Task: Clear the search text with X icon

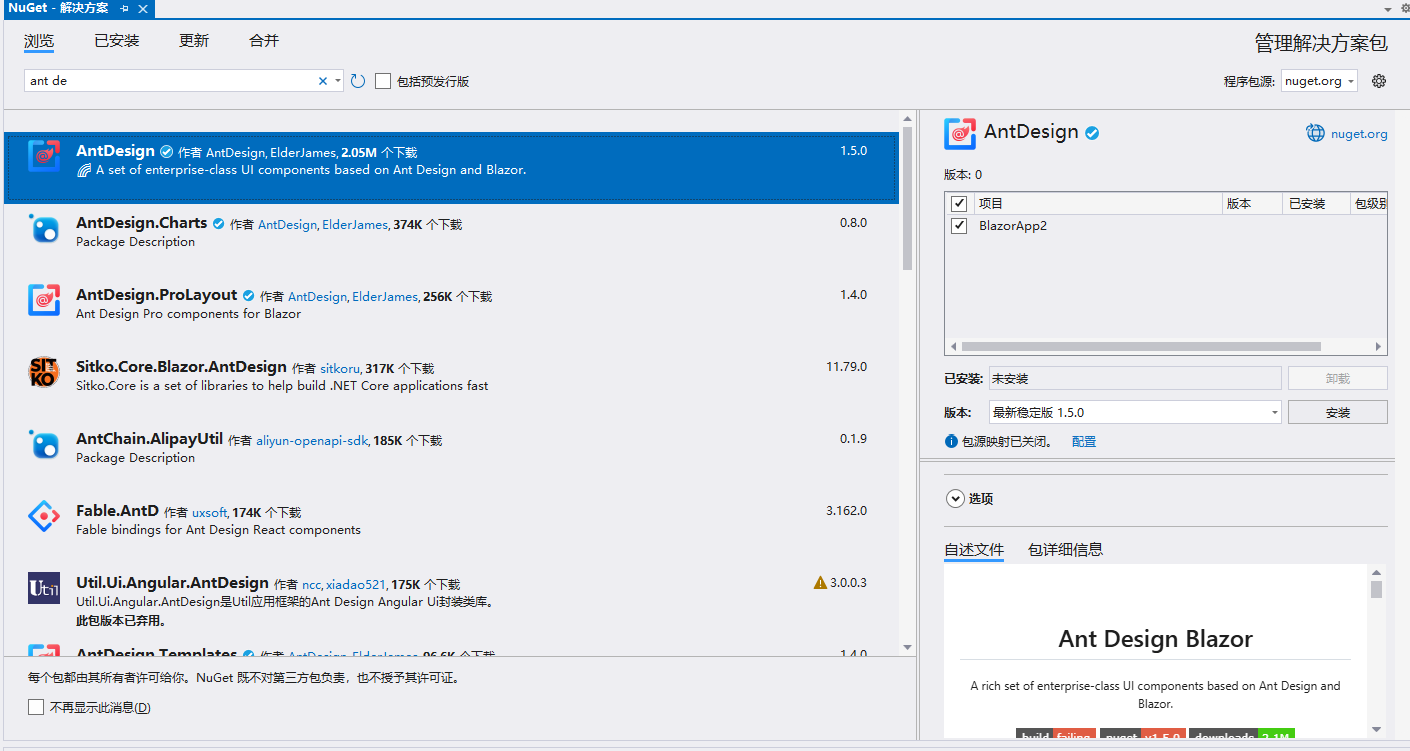Action: 323,81
